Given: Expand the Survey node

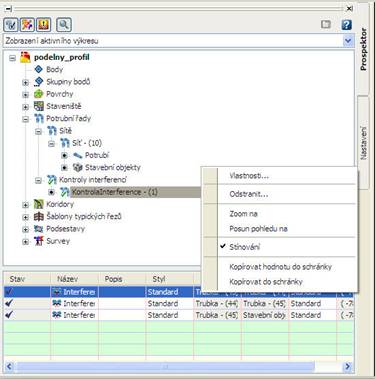Looking at the screenshot, I should pyautogui.click(x=25, y=242).
